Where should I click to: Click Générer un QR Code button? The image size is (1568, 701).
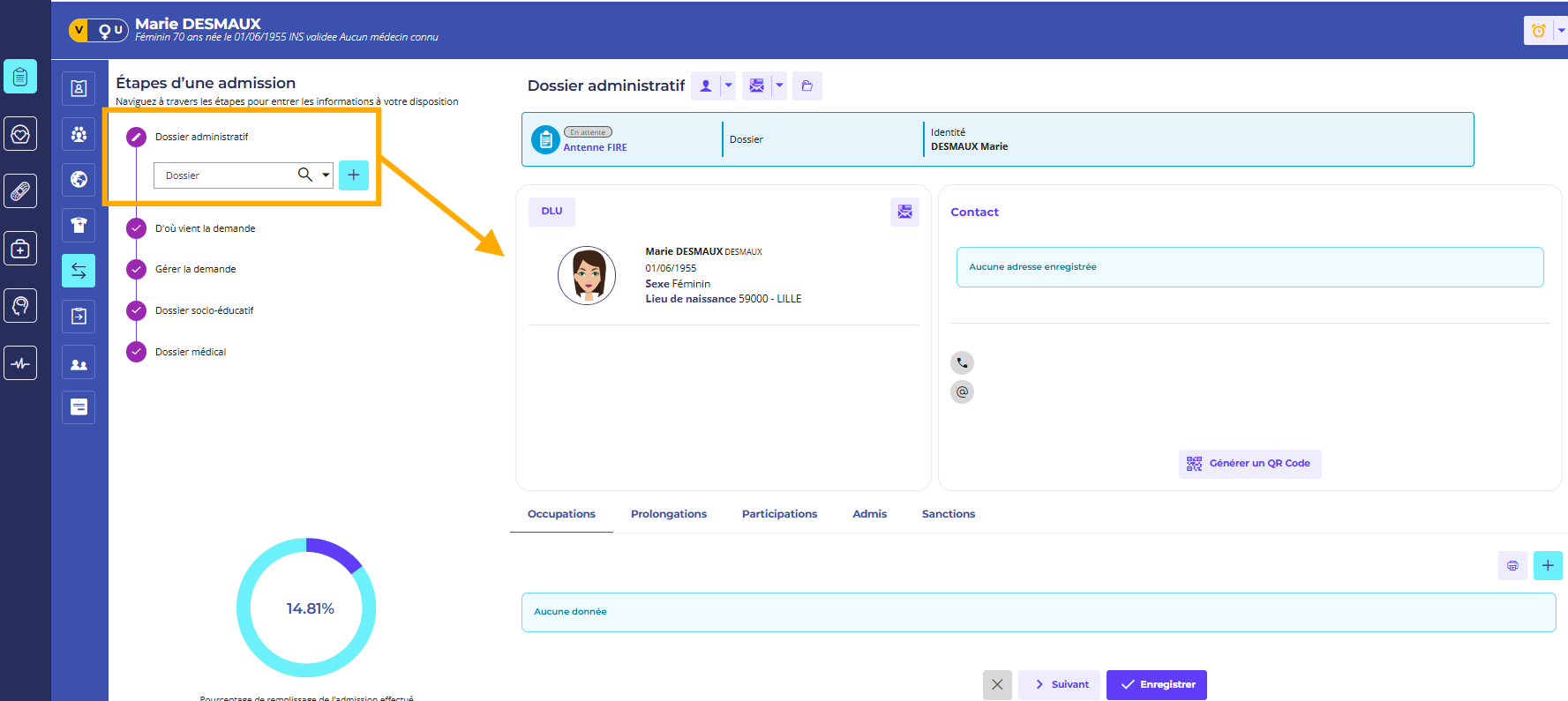1249,464
